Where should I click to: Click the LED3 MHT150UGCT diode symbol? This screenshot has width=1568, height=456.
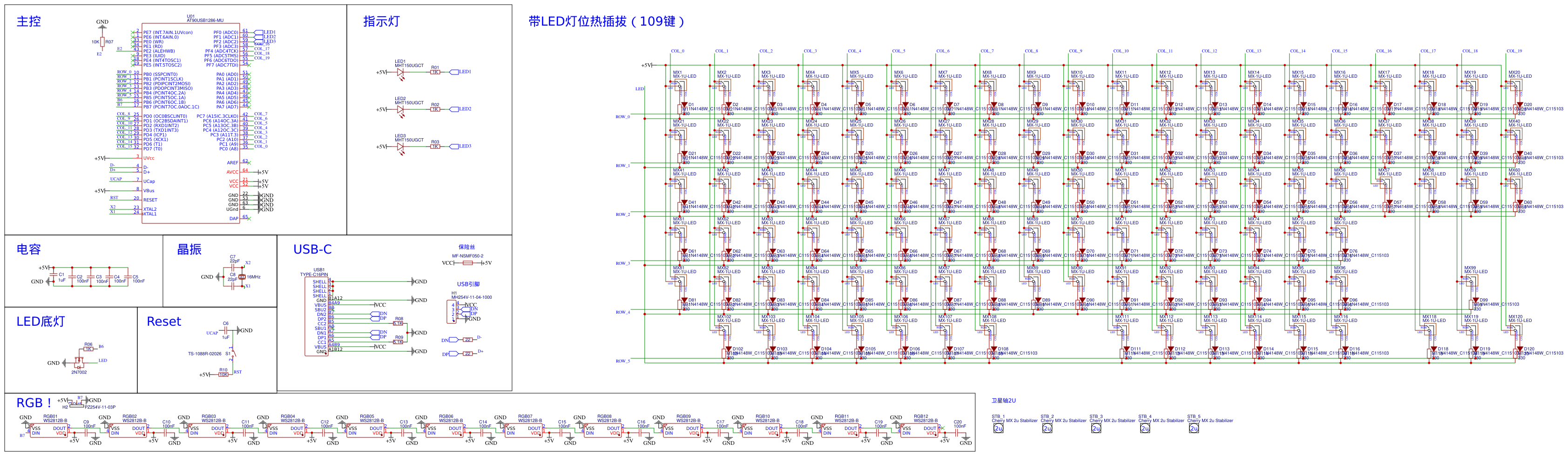(x=400, y=147)
